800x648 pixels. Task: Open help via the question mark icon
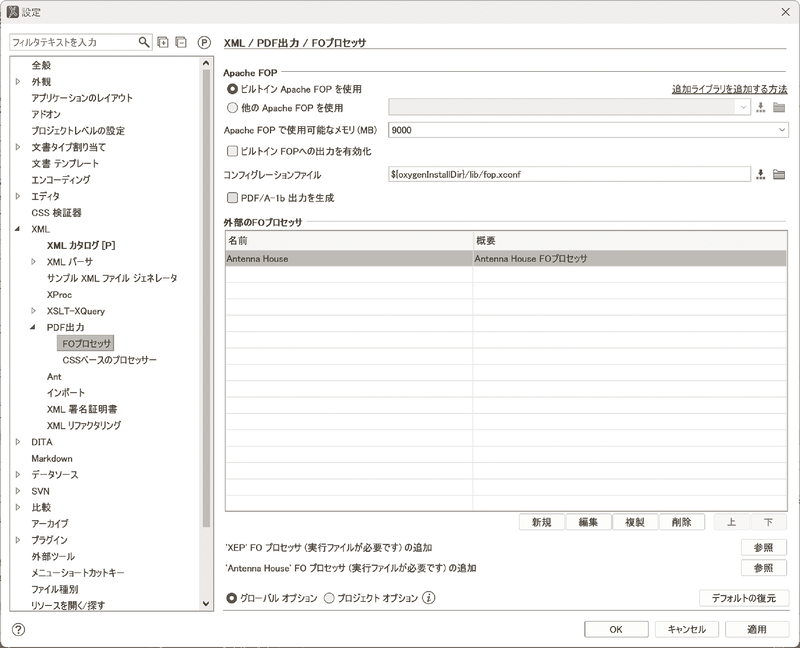click(x=18, y=630)
